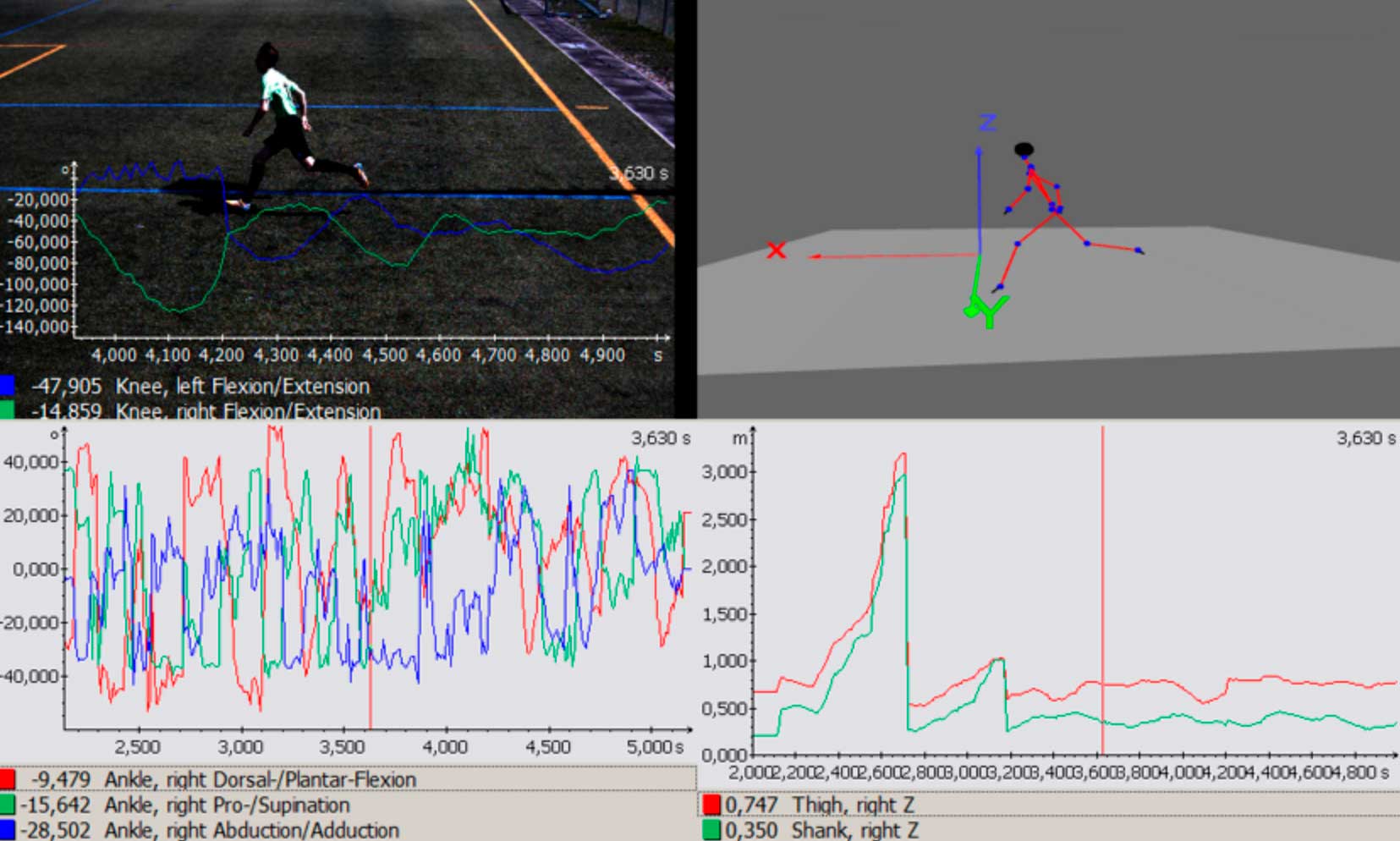
Task: Click the red X axis label in 3D view
Action: tap(776, 250)
